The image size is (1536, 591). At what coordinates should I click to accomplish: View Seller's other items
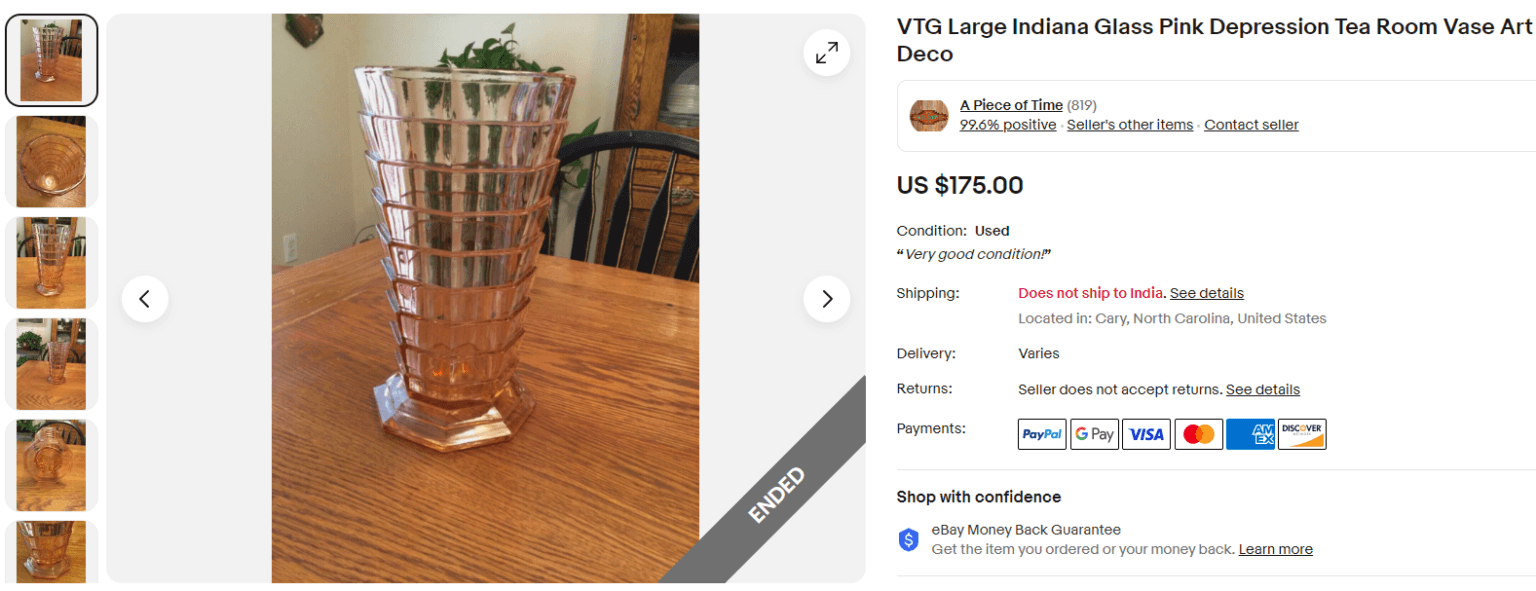click(x=1129, y=124)
